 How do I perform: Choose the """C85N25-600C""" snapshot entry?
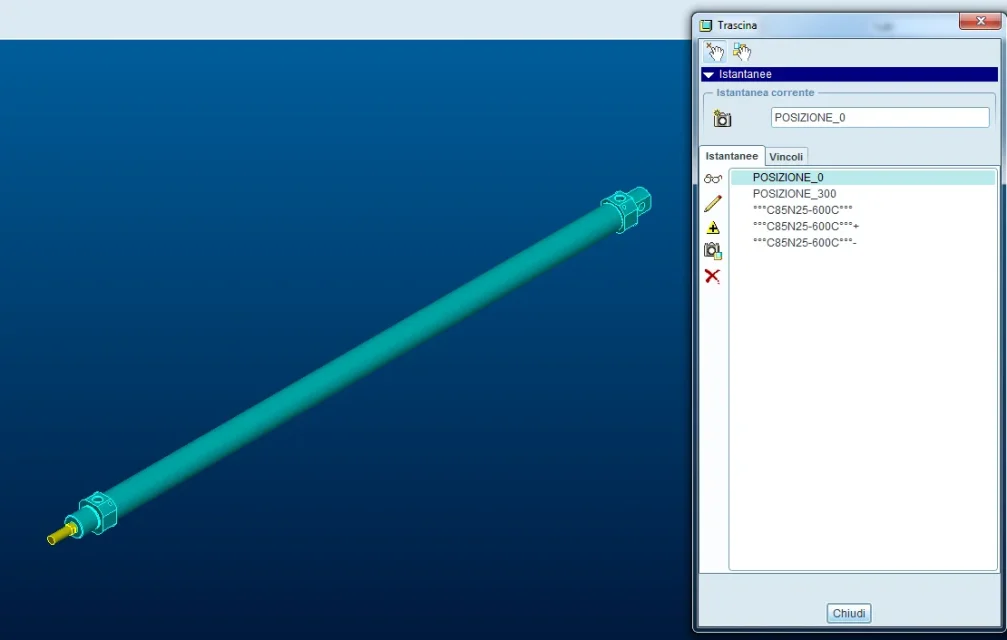[802, 210]
